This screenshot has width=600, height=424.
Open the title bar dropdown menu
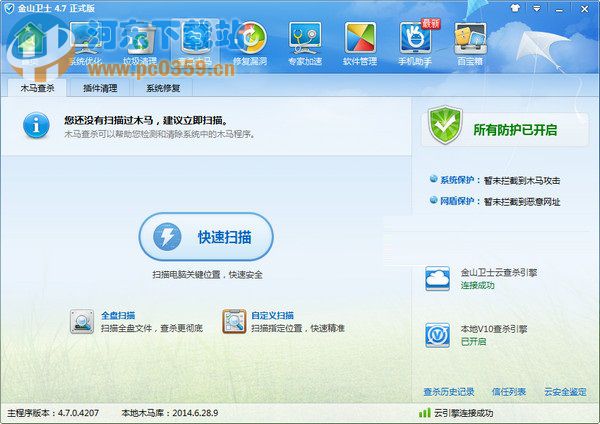point(537,8)
